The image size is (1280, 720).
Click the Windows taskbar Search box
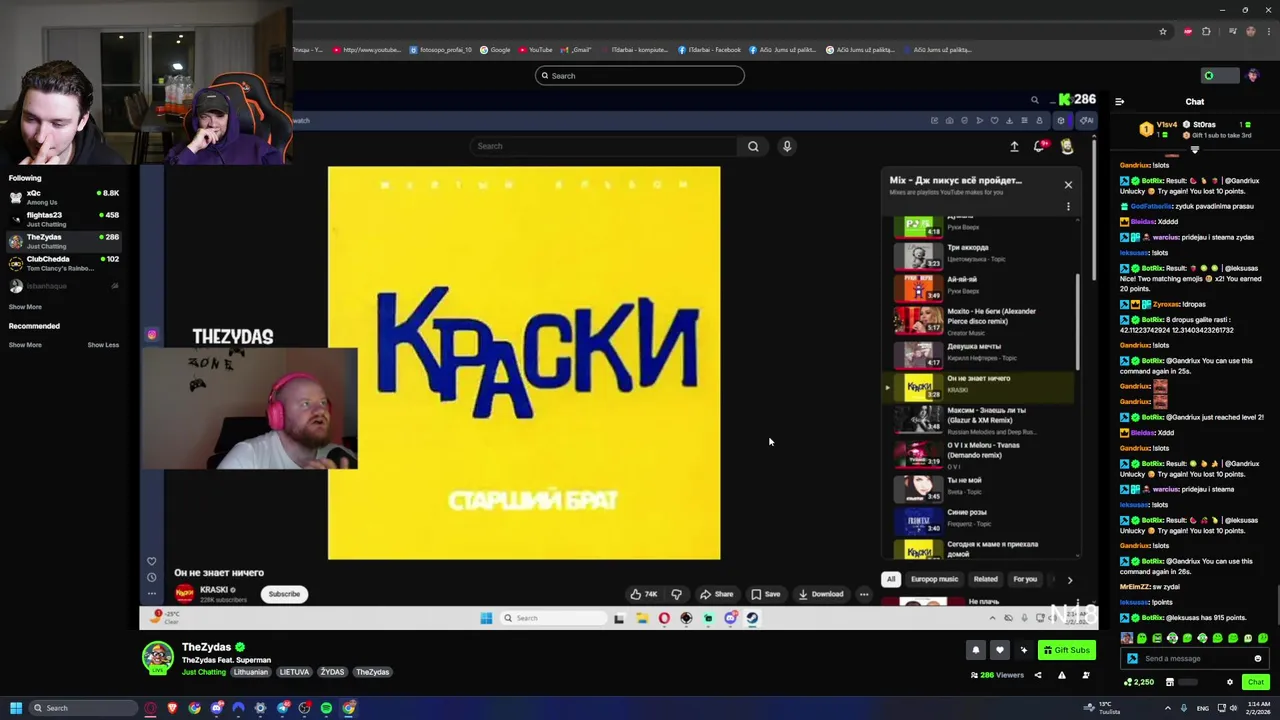click(84, 708)
